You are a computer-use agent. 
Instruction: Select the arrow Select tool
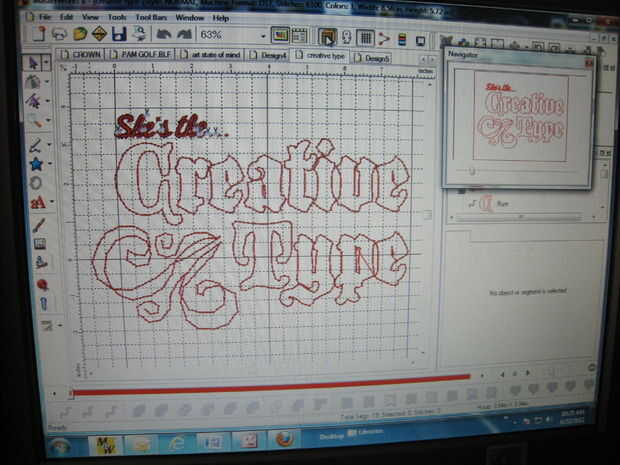click(x=33, y=63)
